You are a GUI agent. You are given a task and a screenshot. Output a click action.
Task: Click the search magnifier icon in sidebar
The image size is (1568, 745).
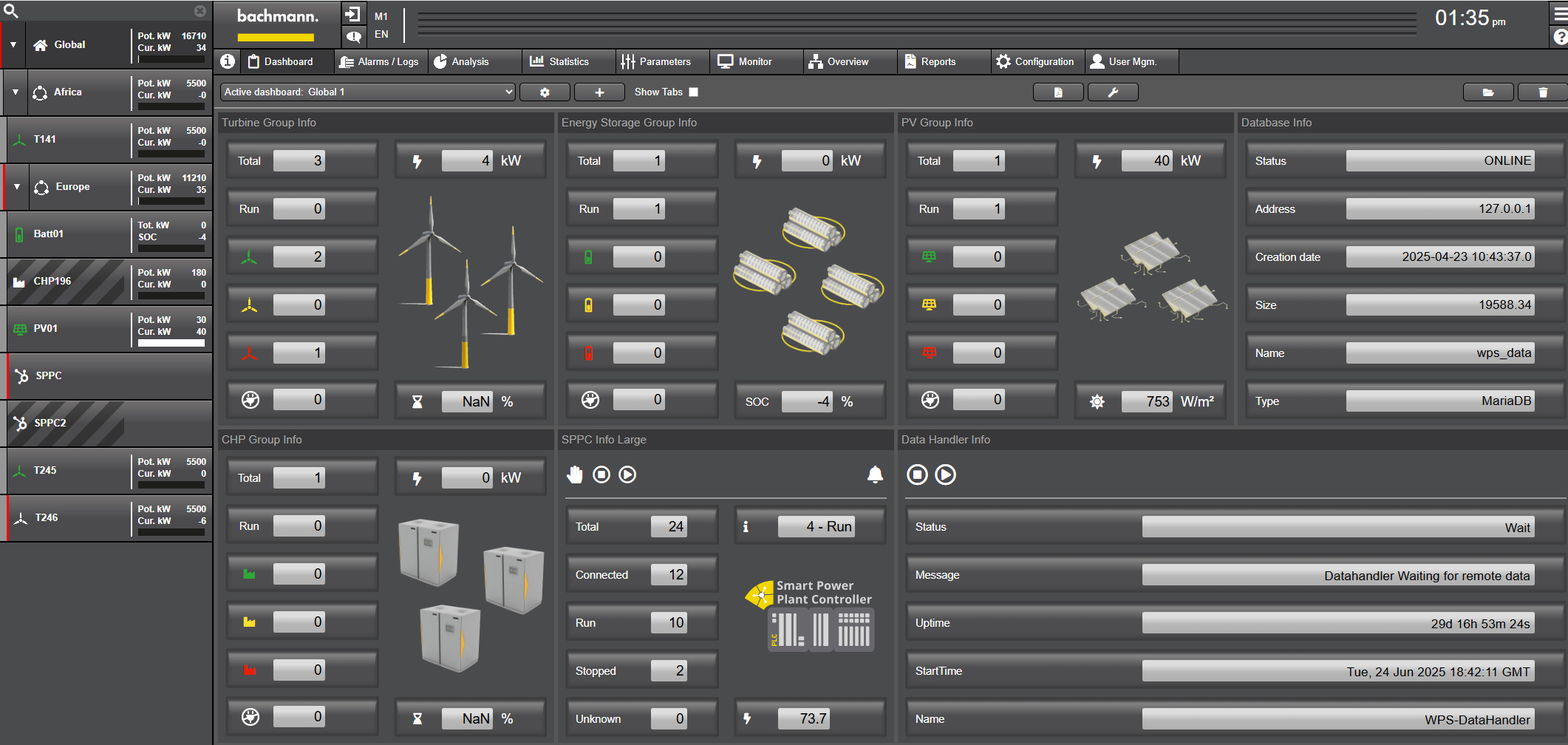[x=11, y=10]
